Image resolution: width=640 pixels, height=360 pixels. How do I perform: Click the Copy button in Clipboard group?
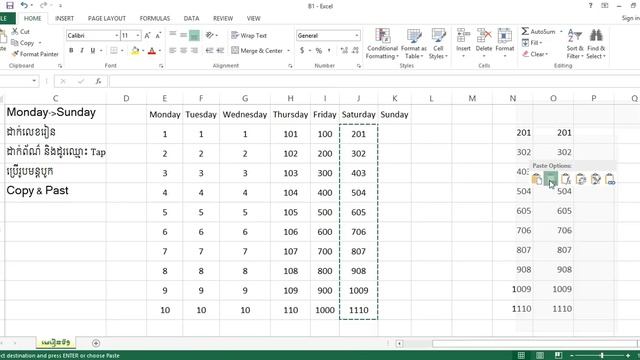coord(23,42)
